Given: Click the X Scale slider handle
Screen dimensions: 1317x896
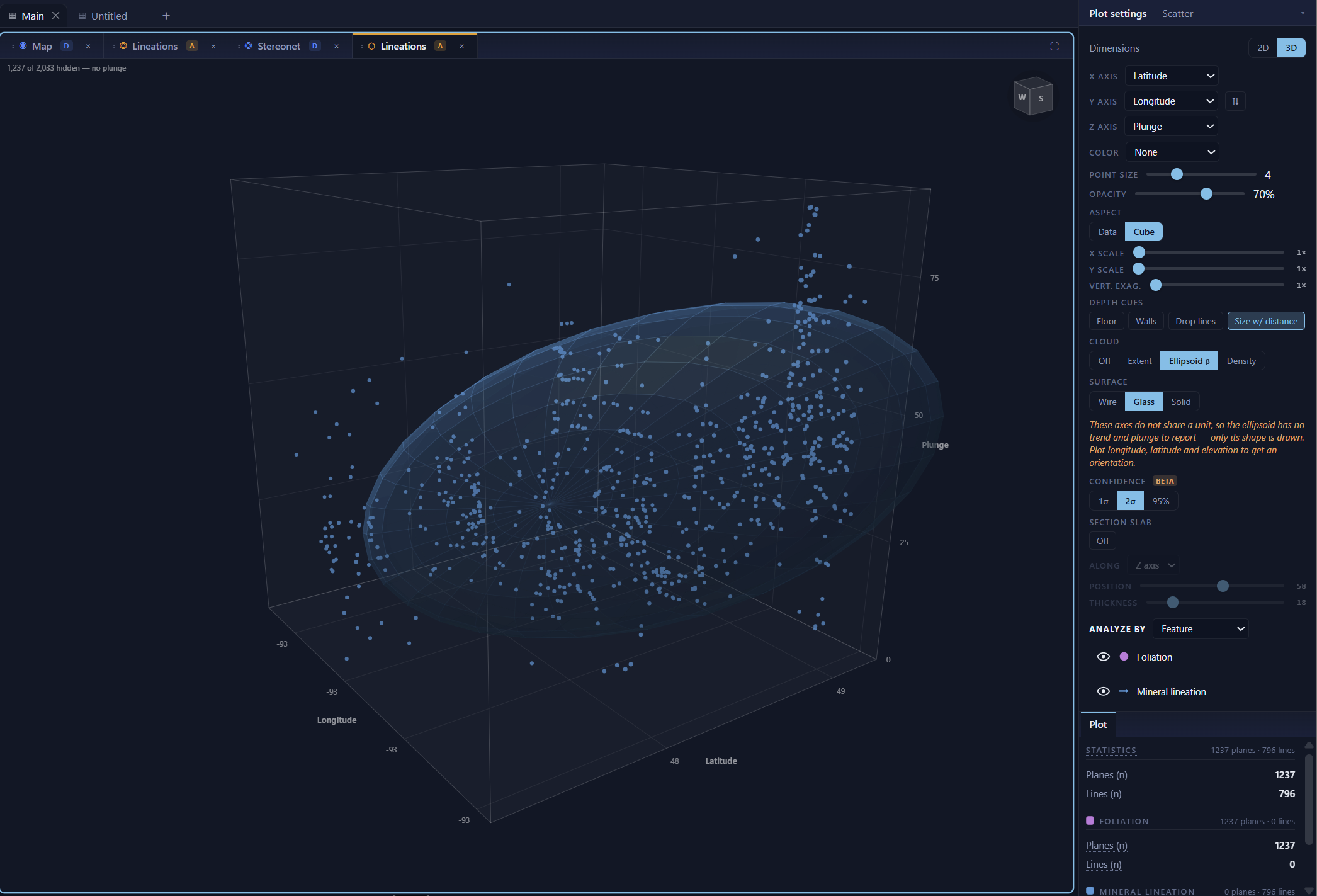Looking at the screenshot, I should (1139, 252).
